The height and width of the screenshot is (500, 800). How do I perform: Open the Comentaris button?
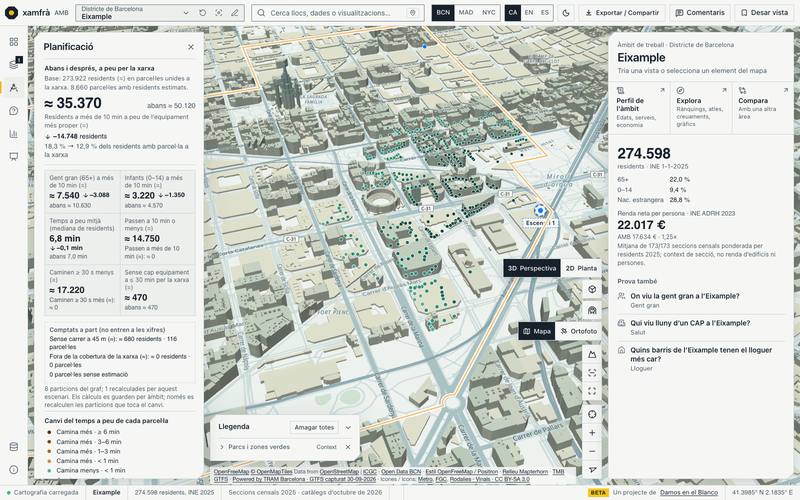tap(699, 13)
